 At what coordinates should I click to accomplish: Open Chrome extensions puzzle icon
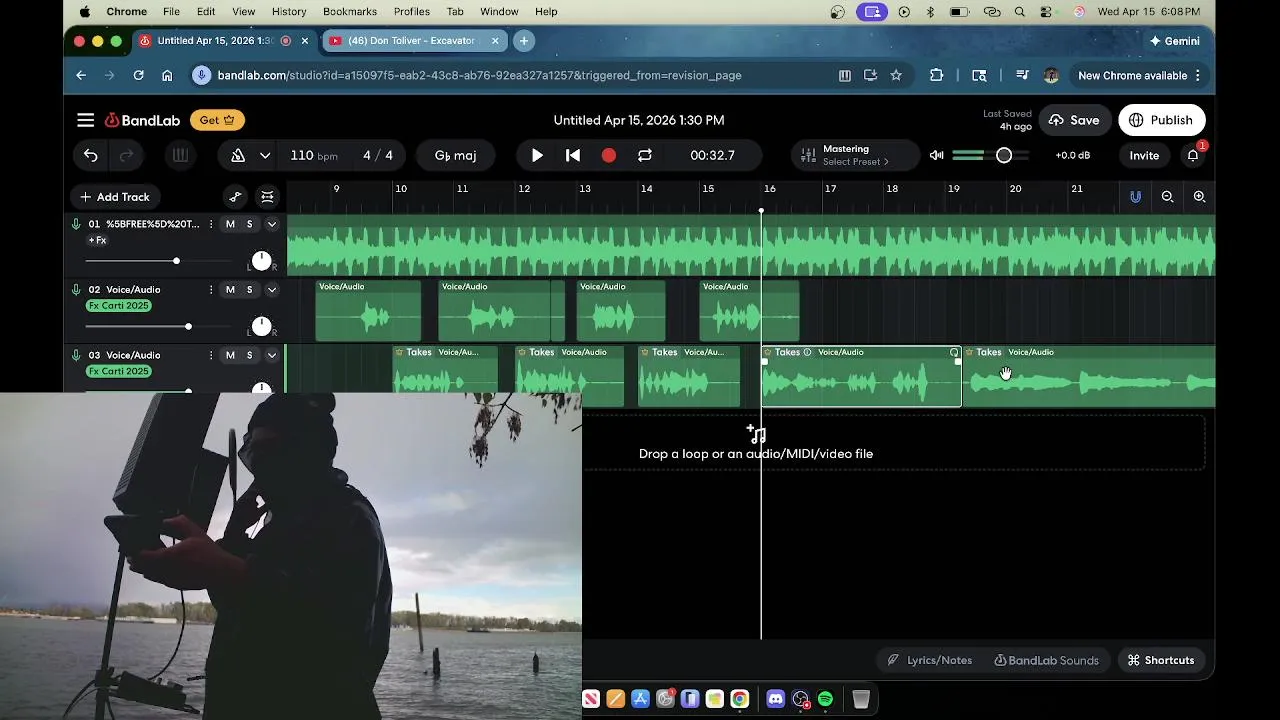(936, 75)
